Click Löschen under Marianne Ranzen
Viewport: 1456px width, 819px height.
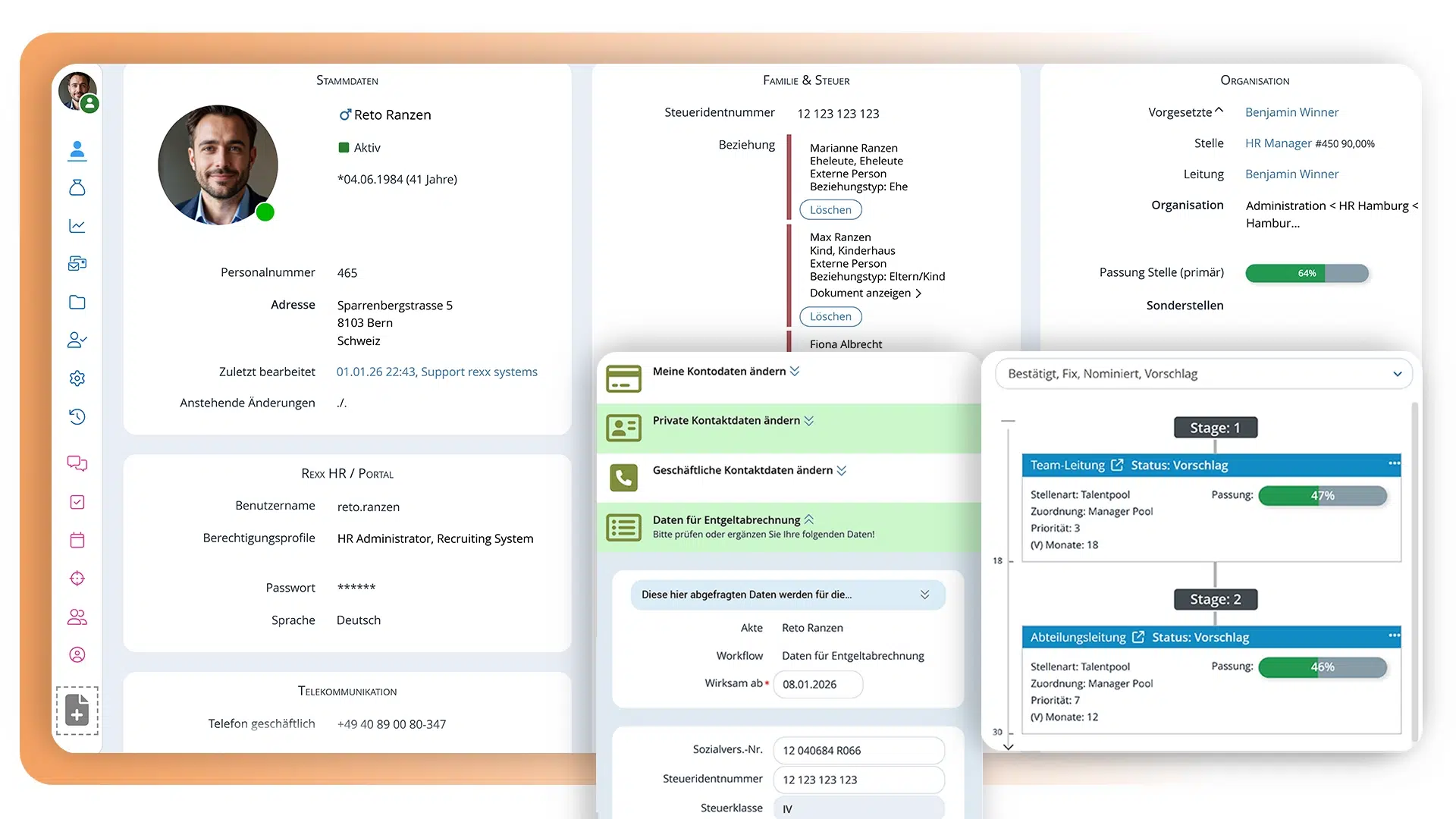tap(830, 210)
